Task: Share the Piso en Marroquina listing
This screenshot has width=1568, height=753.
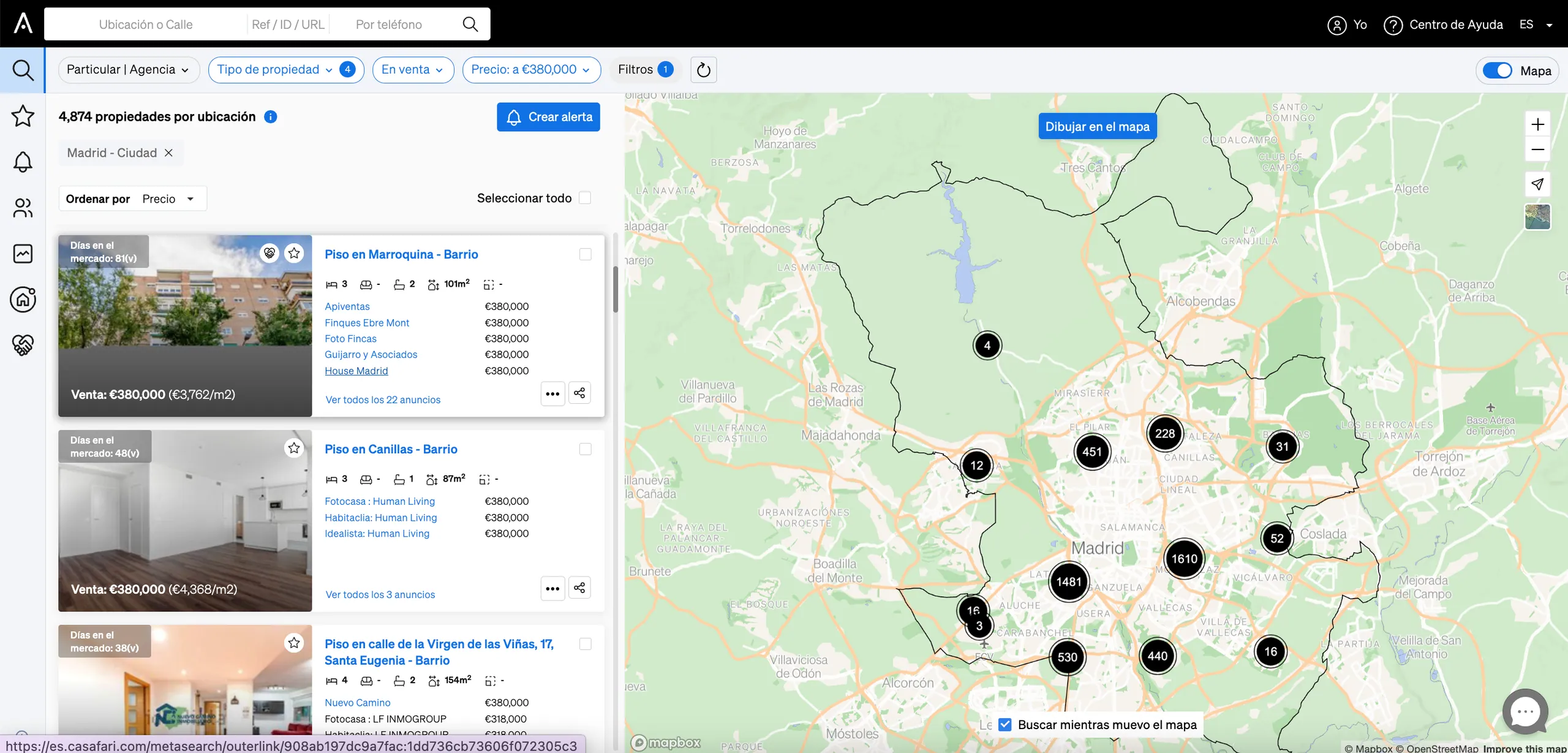Action: (x=579, y=393)
